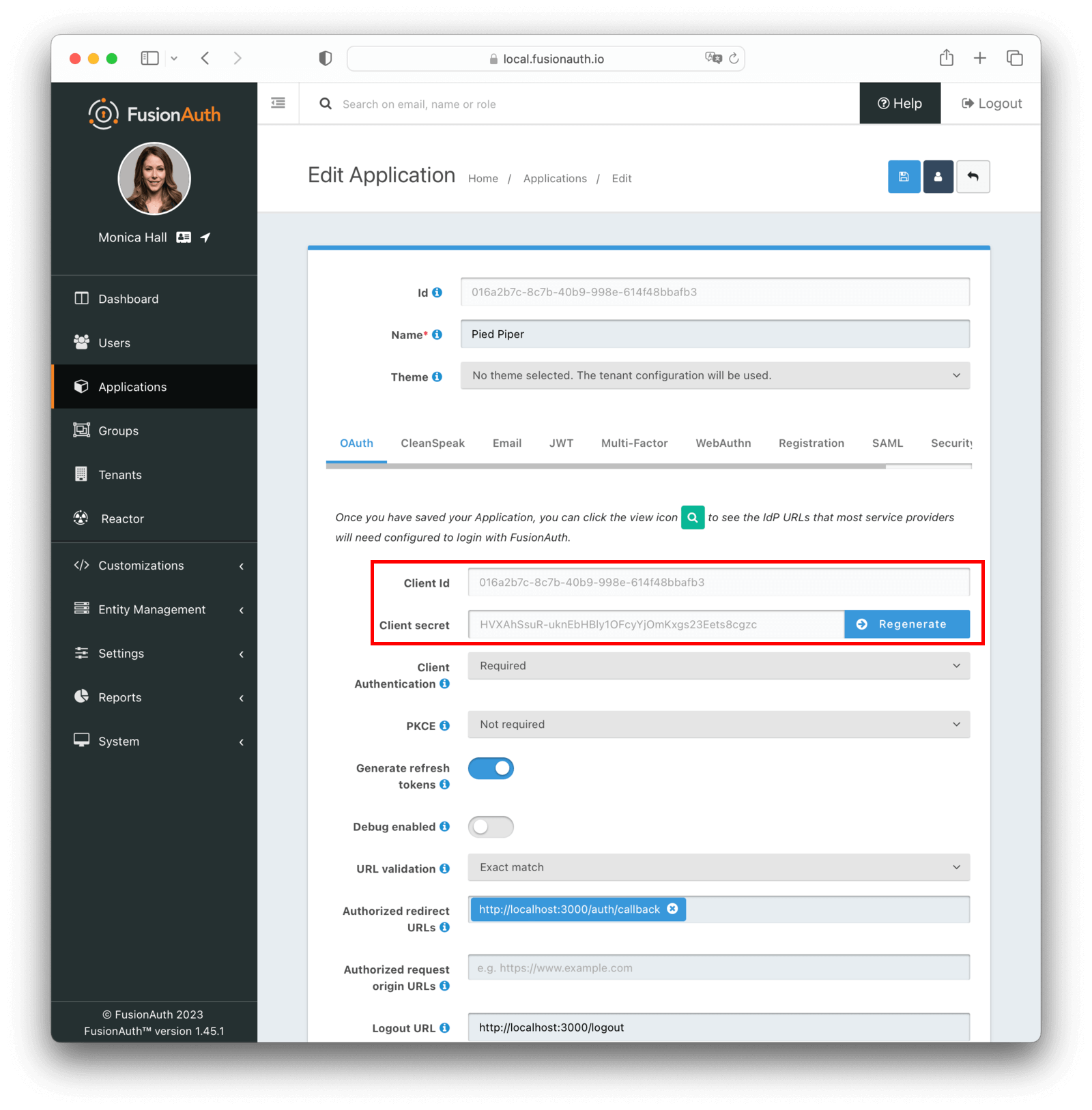
Task: Open Users from the sidebar
Action: 154,343
